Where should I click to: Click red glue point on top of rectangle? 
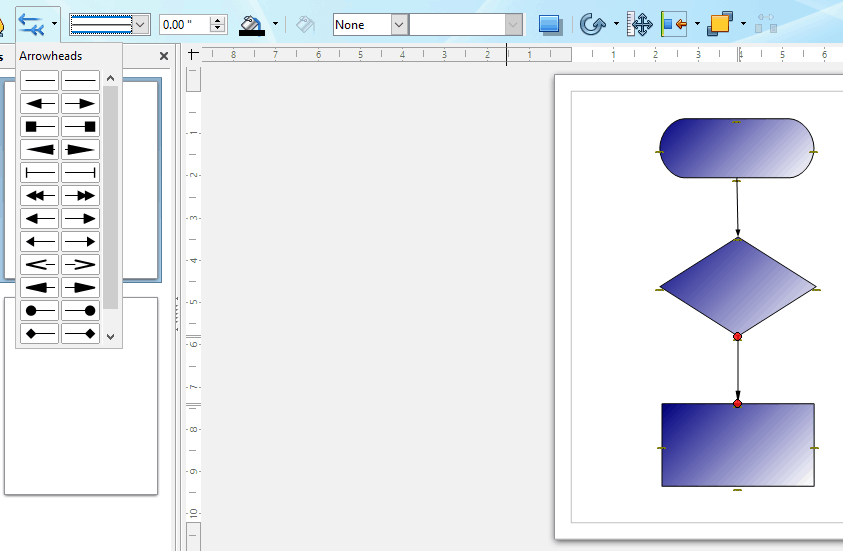point(738,403)
